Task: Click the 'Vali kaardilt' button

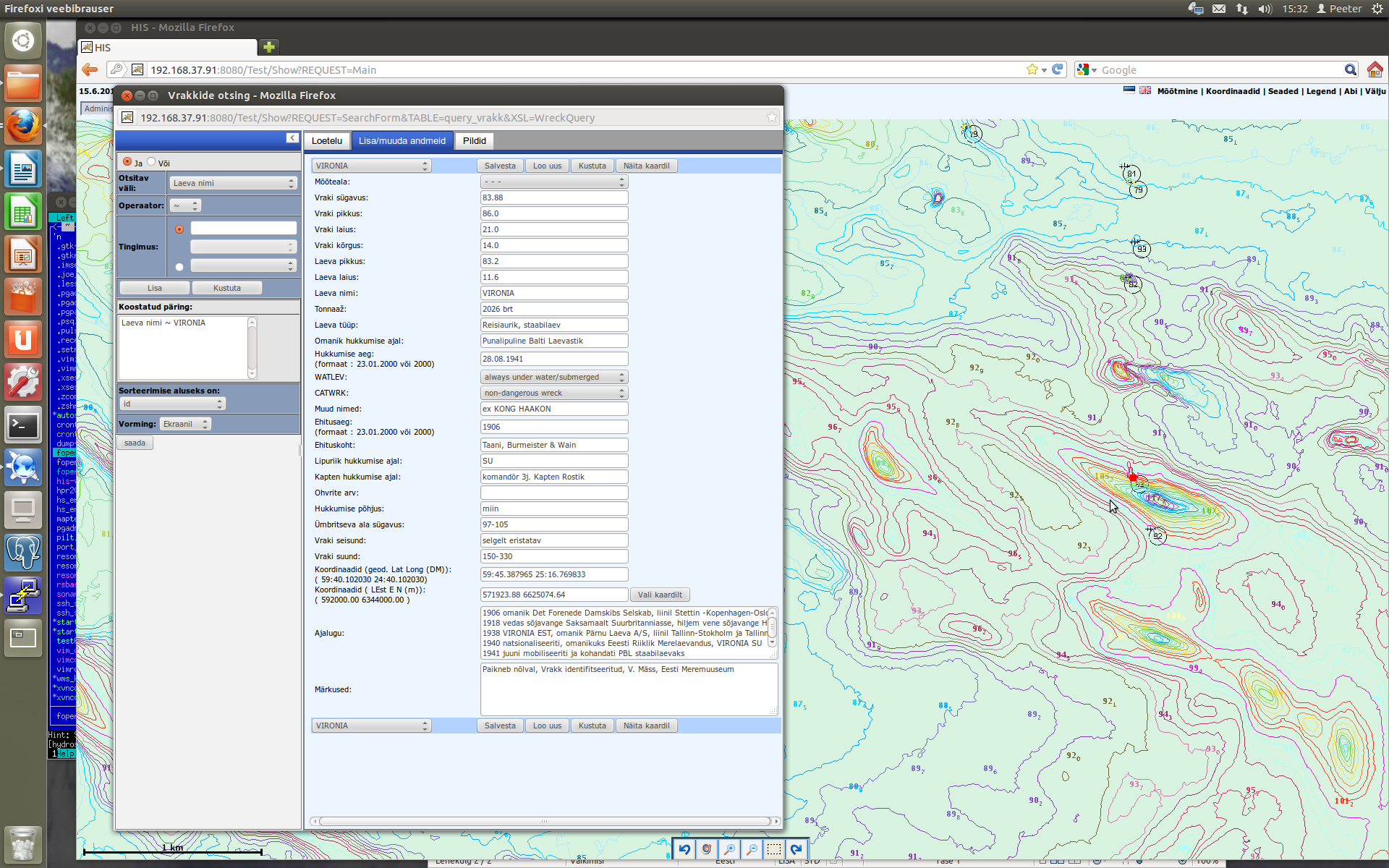Action: click(x=660, y=595)
